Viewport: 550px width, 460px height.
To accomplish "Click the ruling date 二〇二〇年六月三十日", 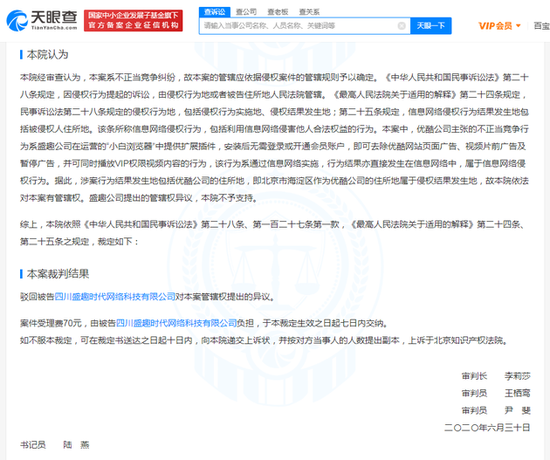I will point(487,427).
